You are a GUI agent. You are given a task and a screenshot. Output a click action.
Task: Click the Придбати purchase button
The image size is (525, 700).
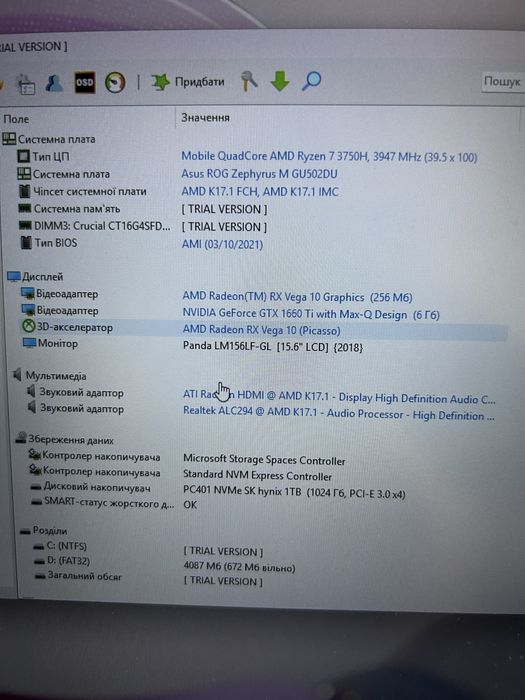tap(188, 82)
